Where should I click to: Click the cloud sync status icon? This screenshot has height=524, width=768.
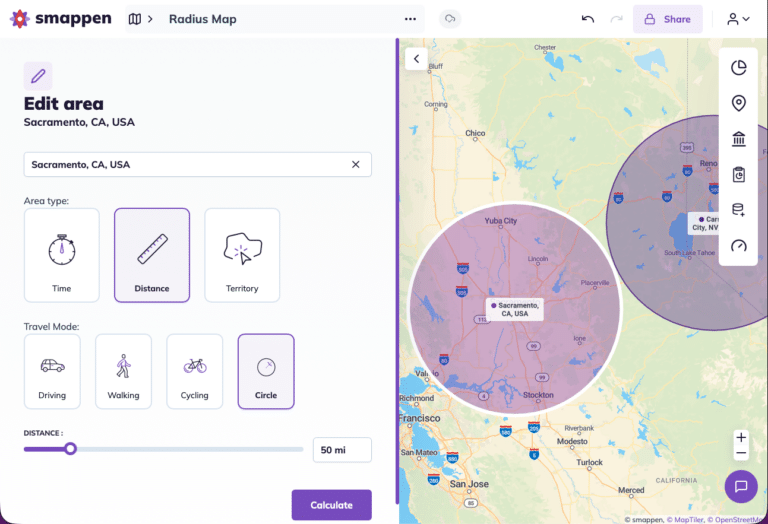(x=450, y=19)
